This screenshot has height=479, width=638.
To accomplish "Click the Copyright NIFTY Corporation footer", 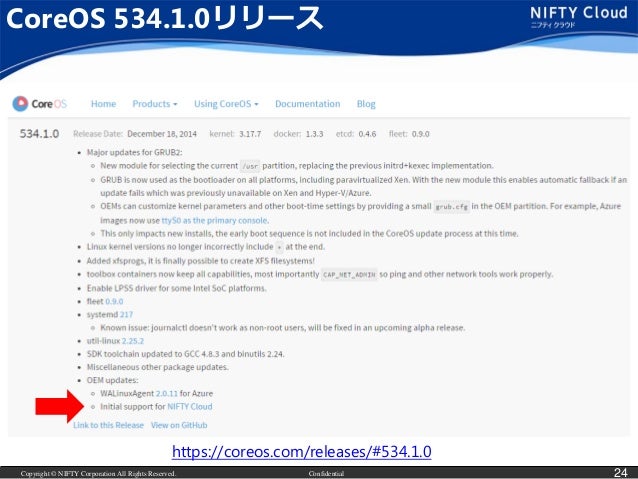I will tap(98, 473).
